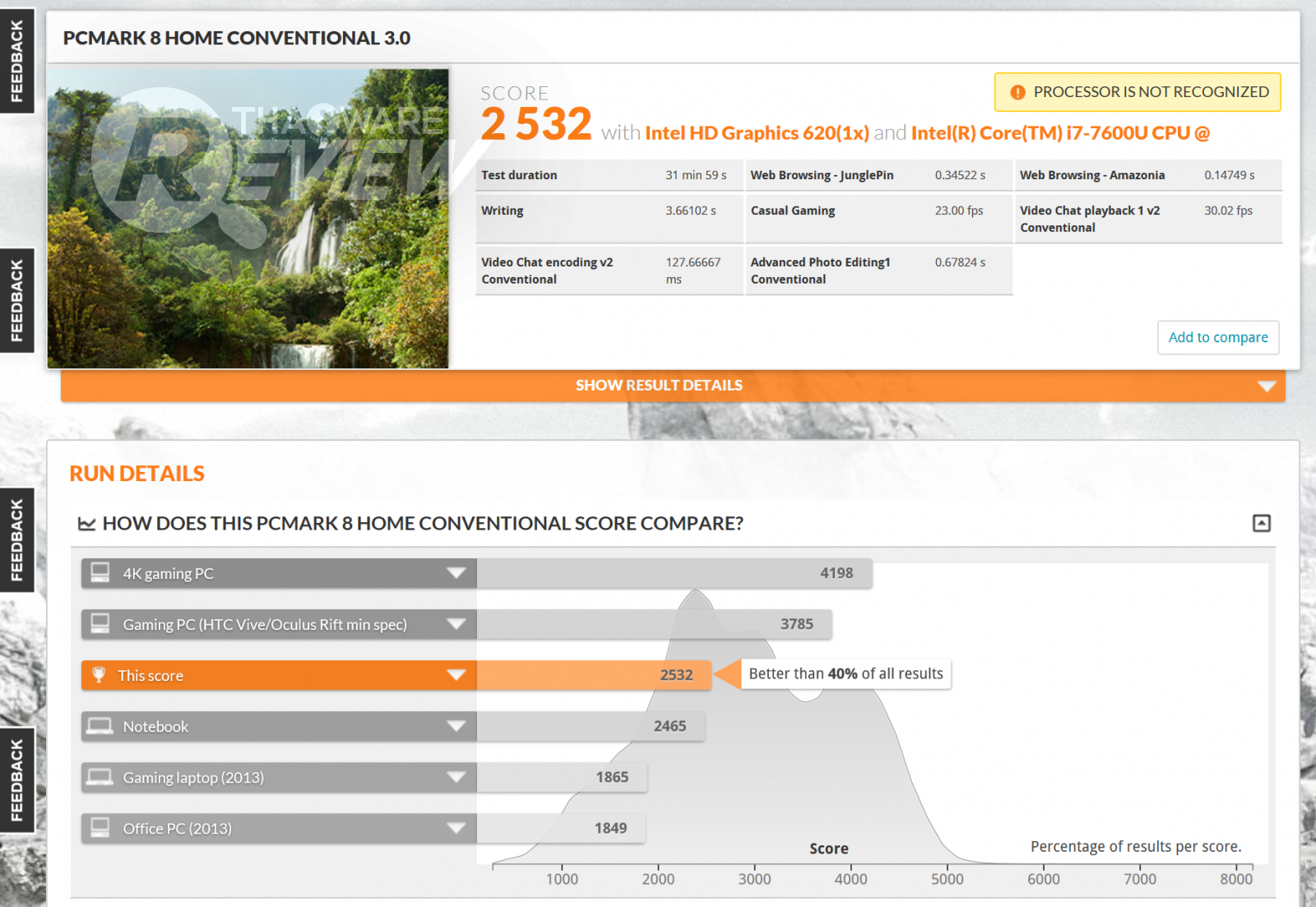This screenshot has height=907, width=1316.
Task: Click the Add to compare button
Action: (1218, 337)
